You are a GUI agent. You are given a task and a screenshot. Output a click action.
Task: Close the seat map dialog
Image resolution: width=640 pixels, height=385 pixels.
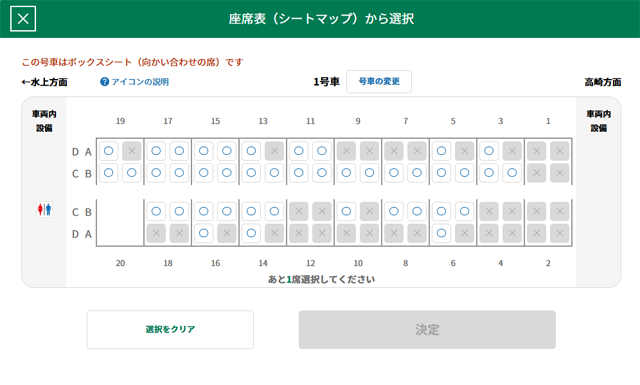(x=23, y=19)
